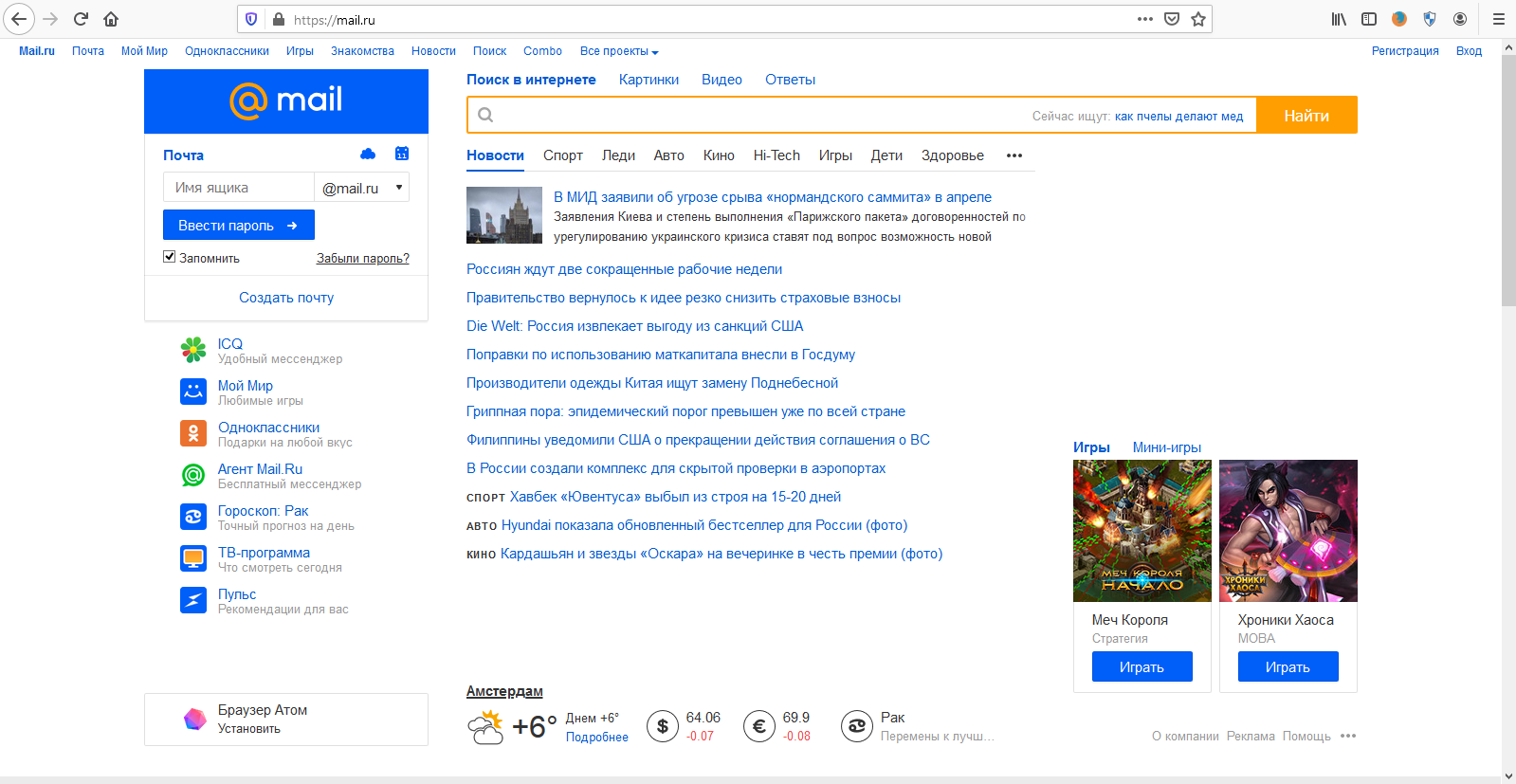This screenshot has height=784, width=1516.
Task: Open the Одноклассники orange icon
Action: (x=193, y=433)
